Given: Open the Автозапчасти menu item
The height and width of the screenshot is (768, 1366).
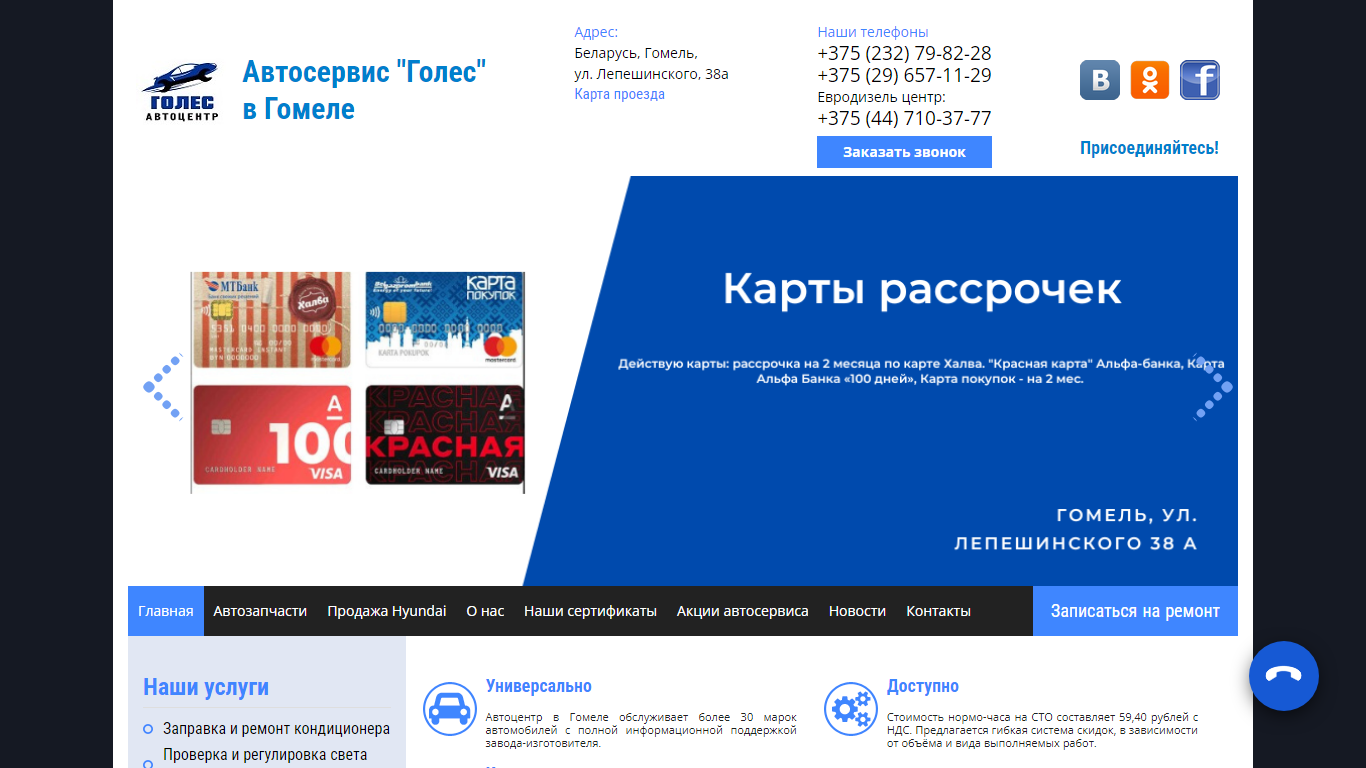Looking at the screenshot, I should tap(260, 611).
